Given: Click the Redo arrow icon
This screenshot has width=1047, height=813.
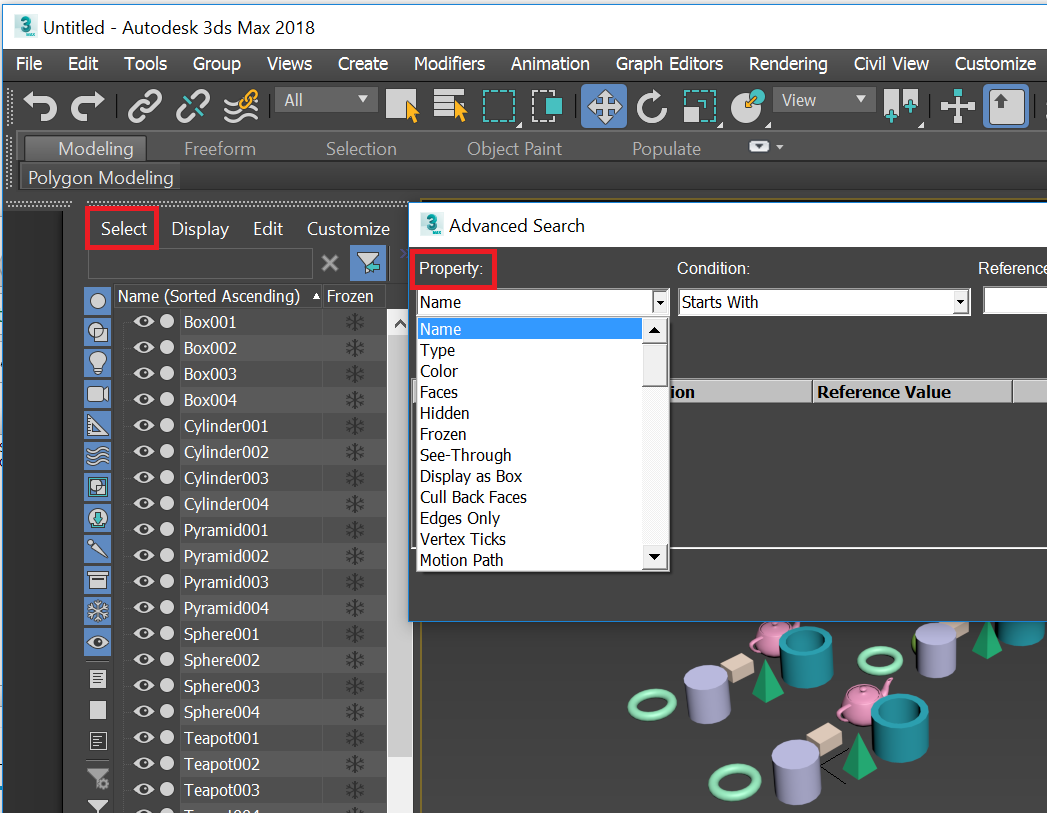Looking at the screenshot, I should [x=88, y=106].
